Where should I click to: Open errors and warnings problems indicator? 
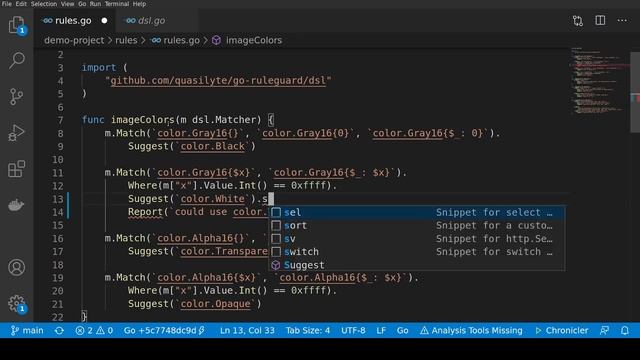click(x=94, y=331)
